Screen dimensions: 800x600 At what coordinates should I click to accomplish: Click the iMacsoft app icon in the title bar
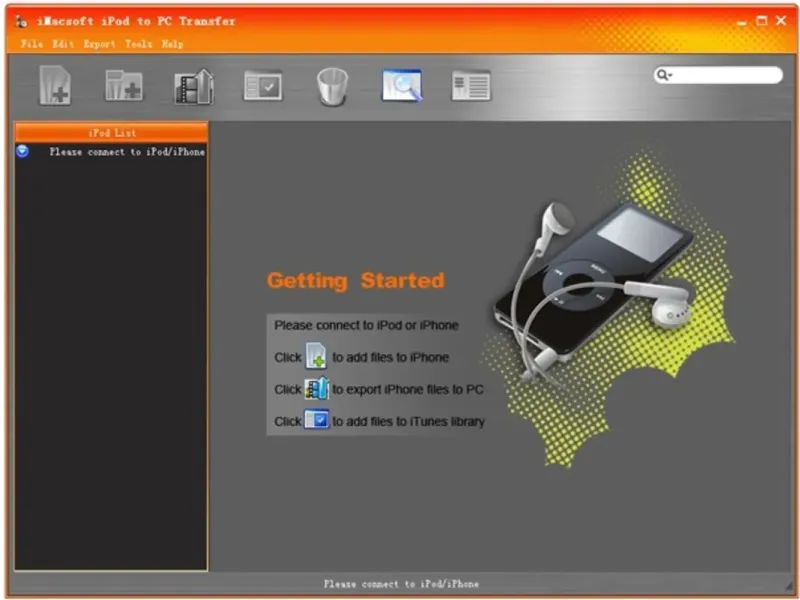21,21
